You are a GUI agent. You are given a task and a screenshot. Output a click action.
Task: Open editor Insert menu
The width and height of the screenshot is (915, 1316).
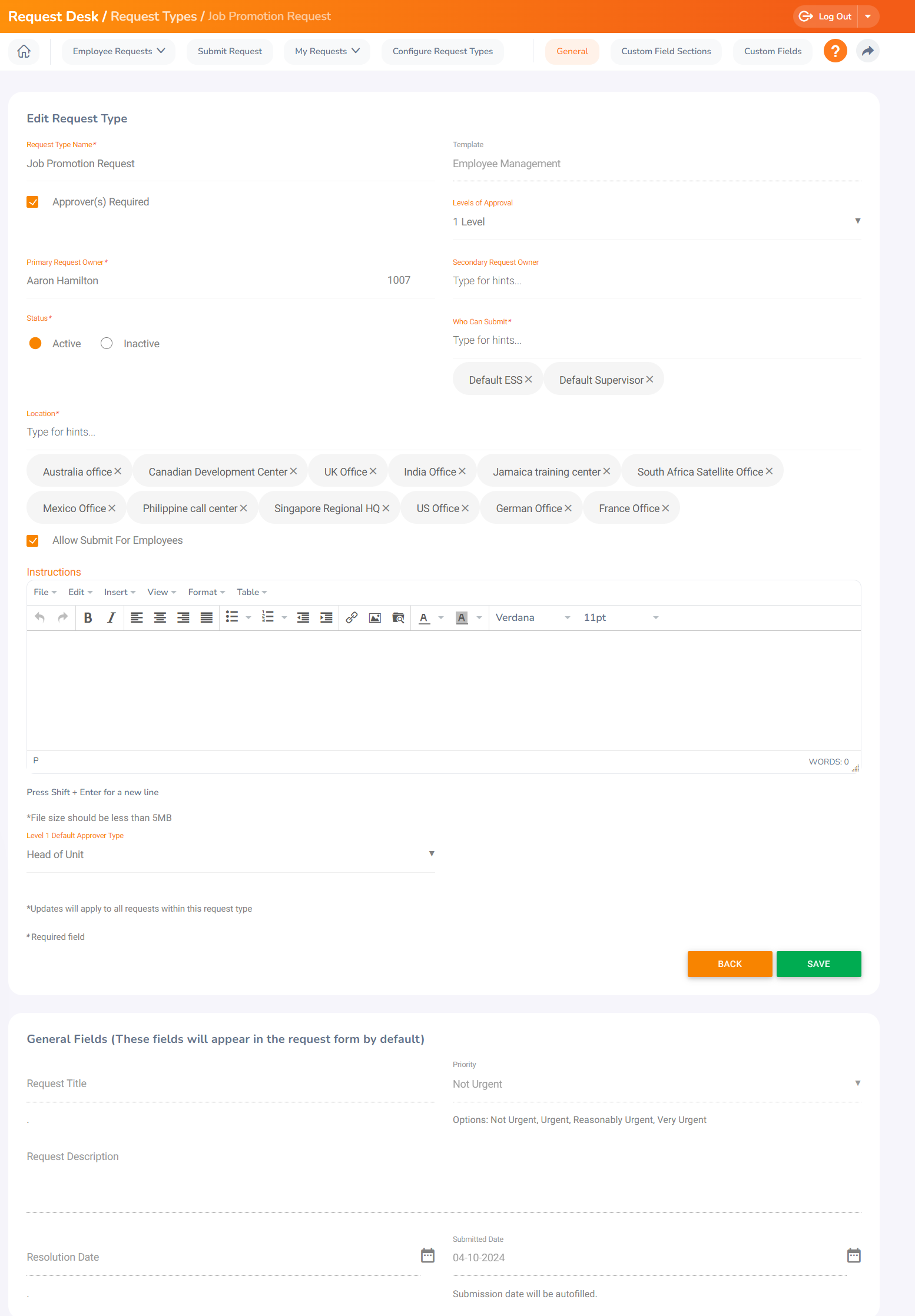tap(120, 592)
